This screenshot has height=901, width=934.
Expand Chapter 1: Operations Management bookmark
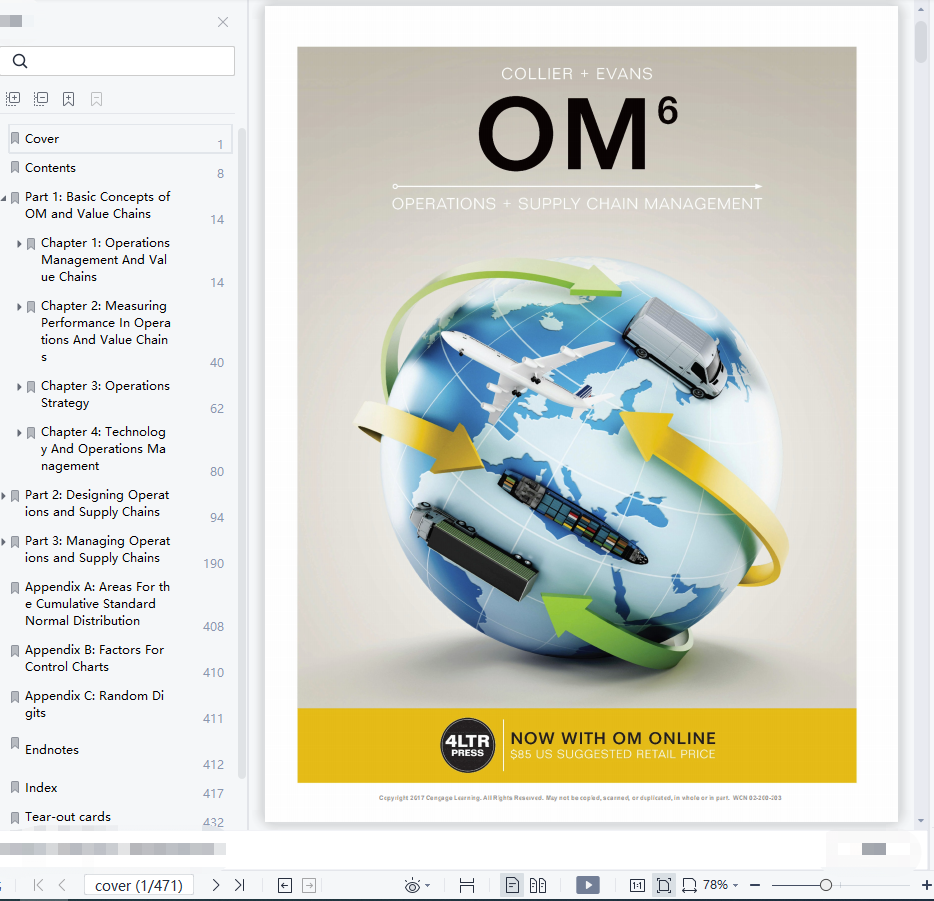pos(19,244)
